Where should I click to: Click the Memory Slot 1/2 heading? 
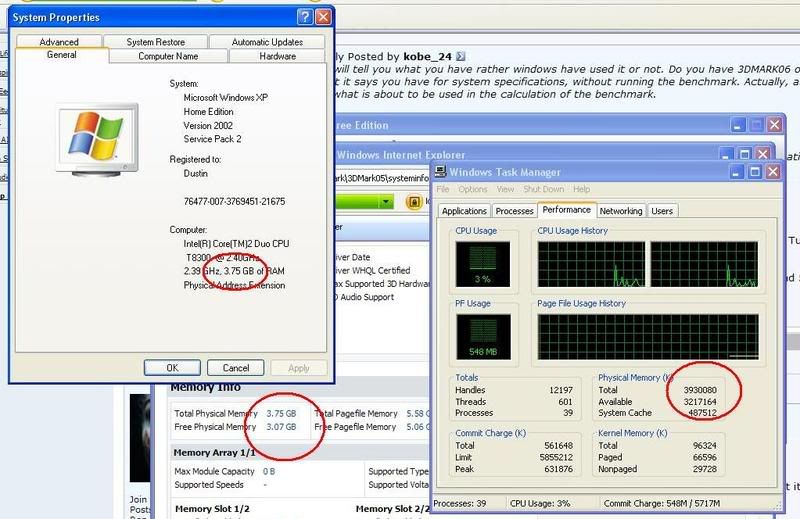(212, 509)
